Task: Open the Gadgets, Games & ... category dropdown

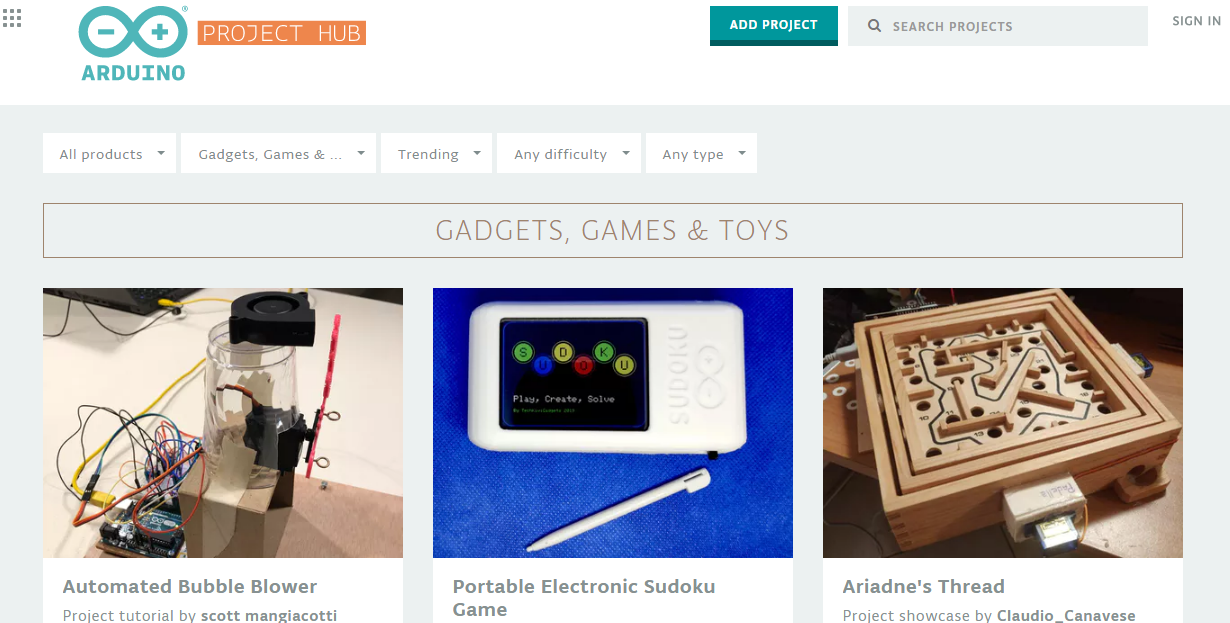Action: tap(278, 153)
